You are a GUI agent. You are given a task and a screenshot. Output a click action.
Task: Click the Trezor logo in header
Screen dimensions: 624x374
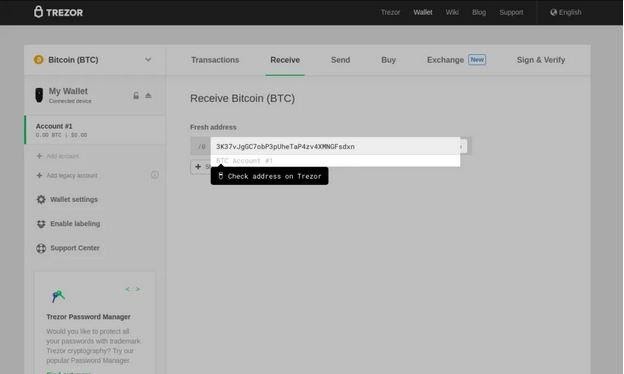click(58, 12)
